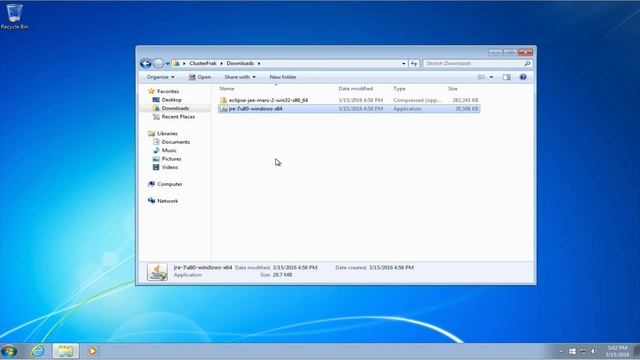
Task: Open the Videos library
Action: pos(165,167)
